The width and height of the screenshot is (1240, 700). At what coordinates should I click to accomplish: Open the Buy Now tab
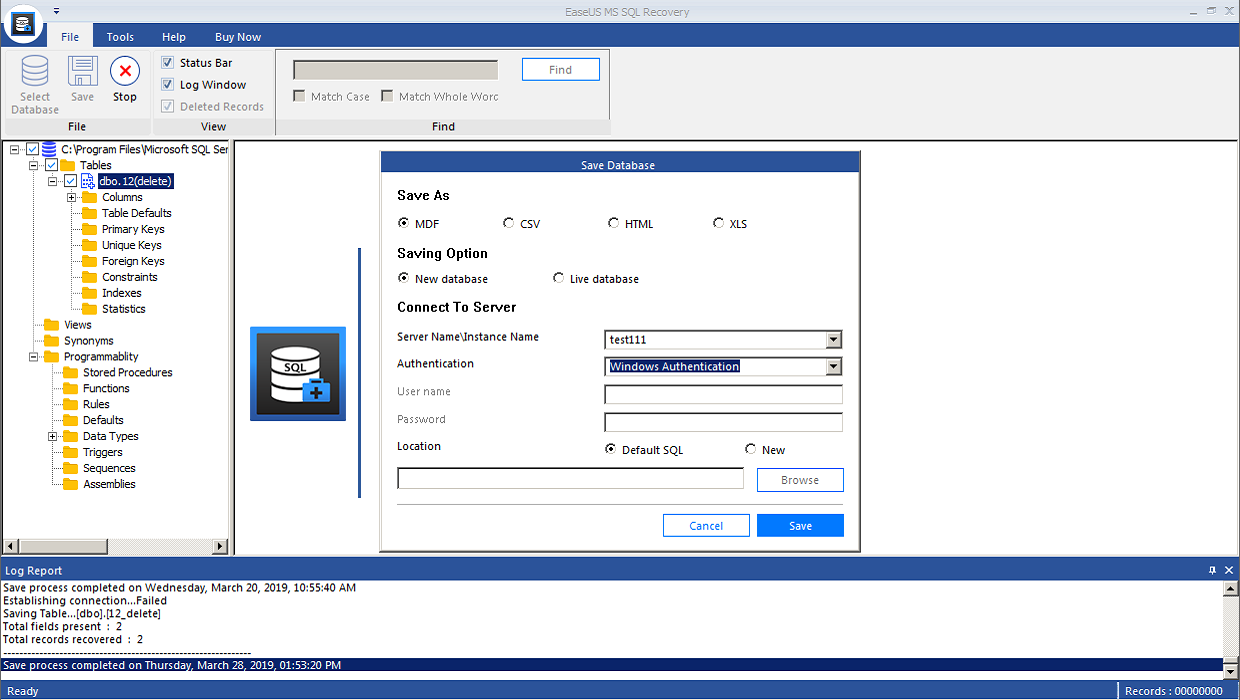(238, 37)
